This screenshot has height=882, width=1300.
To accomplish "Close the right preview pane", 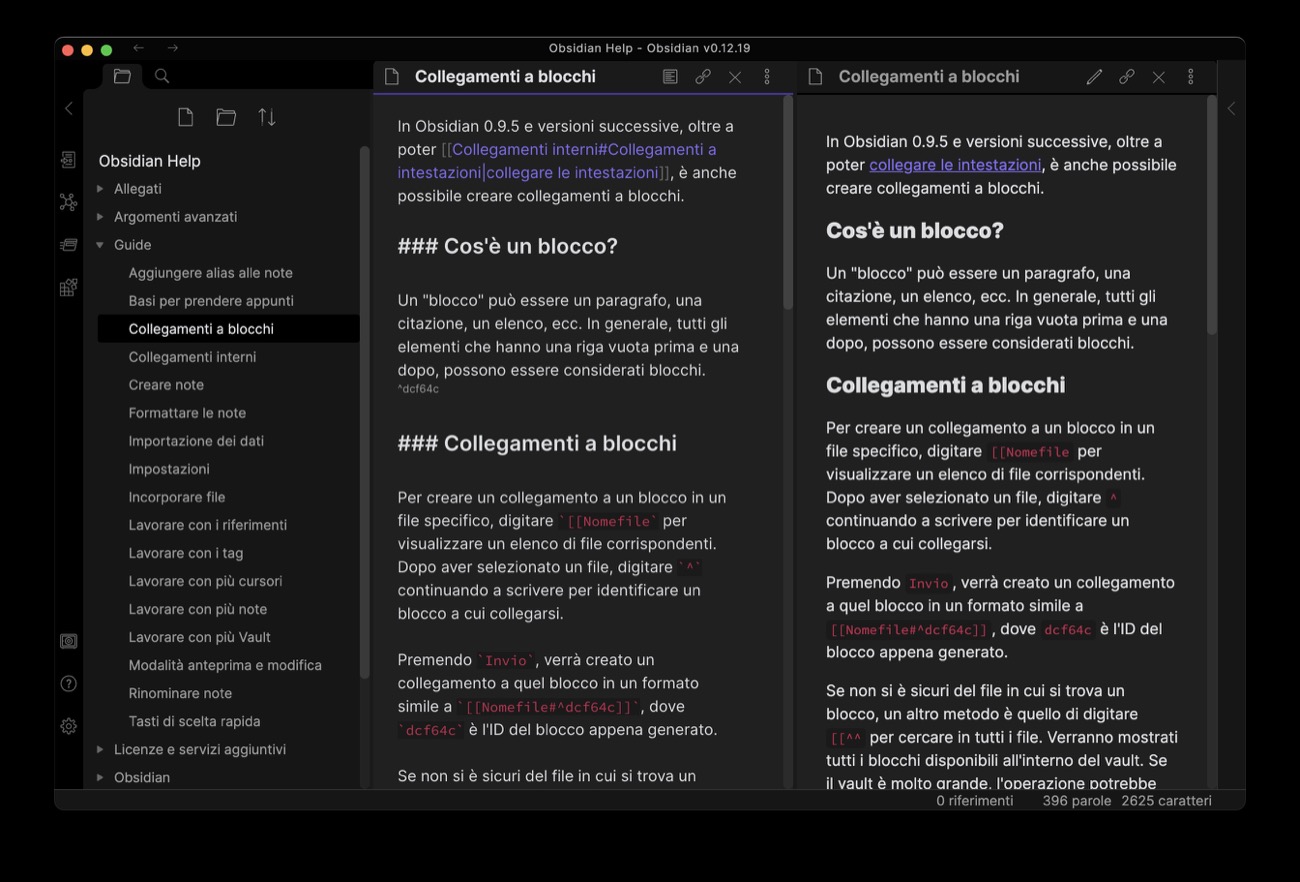I will click(1159, 77).
